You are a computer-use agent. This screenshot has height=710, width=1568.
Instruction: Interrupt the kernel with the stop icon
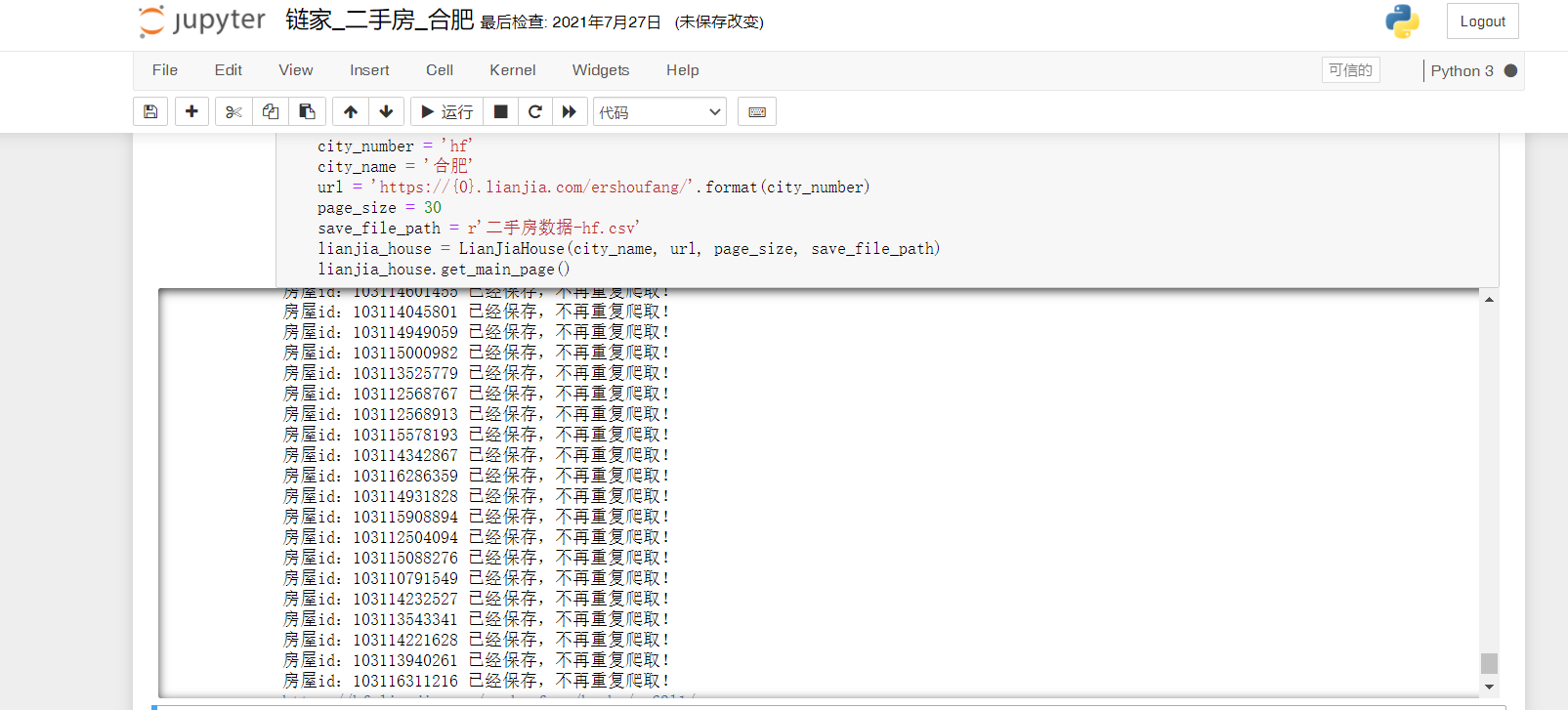pos(500,111)
